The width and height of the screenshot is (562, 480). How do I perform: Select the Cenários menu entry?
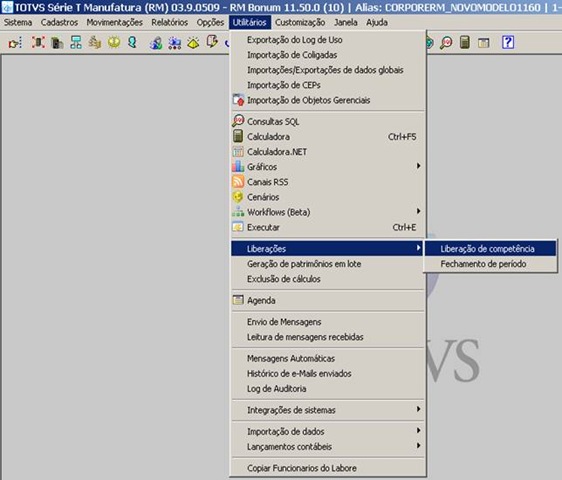pyautogui.click(x=328, y=197)
